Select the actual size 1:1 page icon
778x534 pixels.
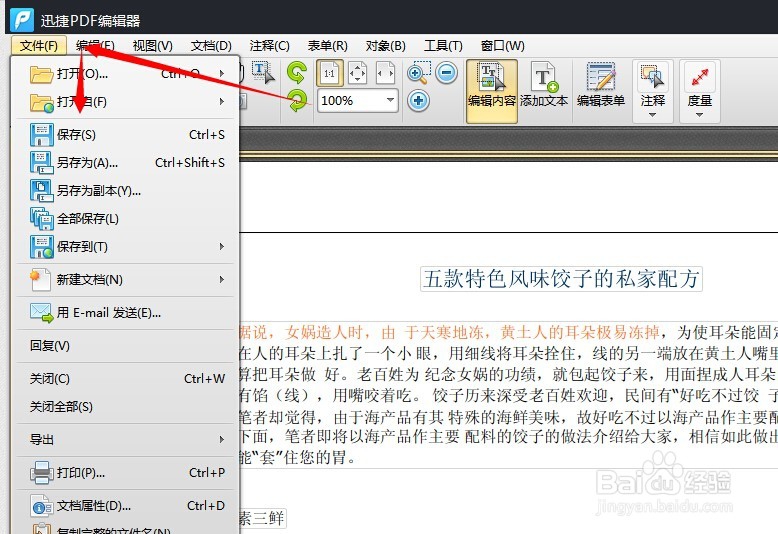[x=329, y=73]
